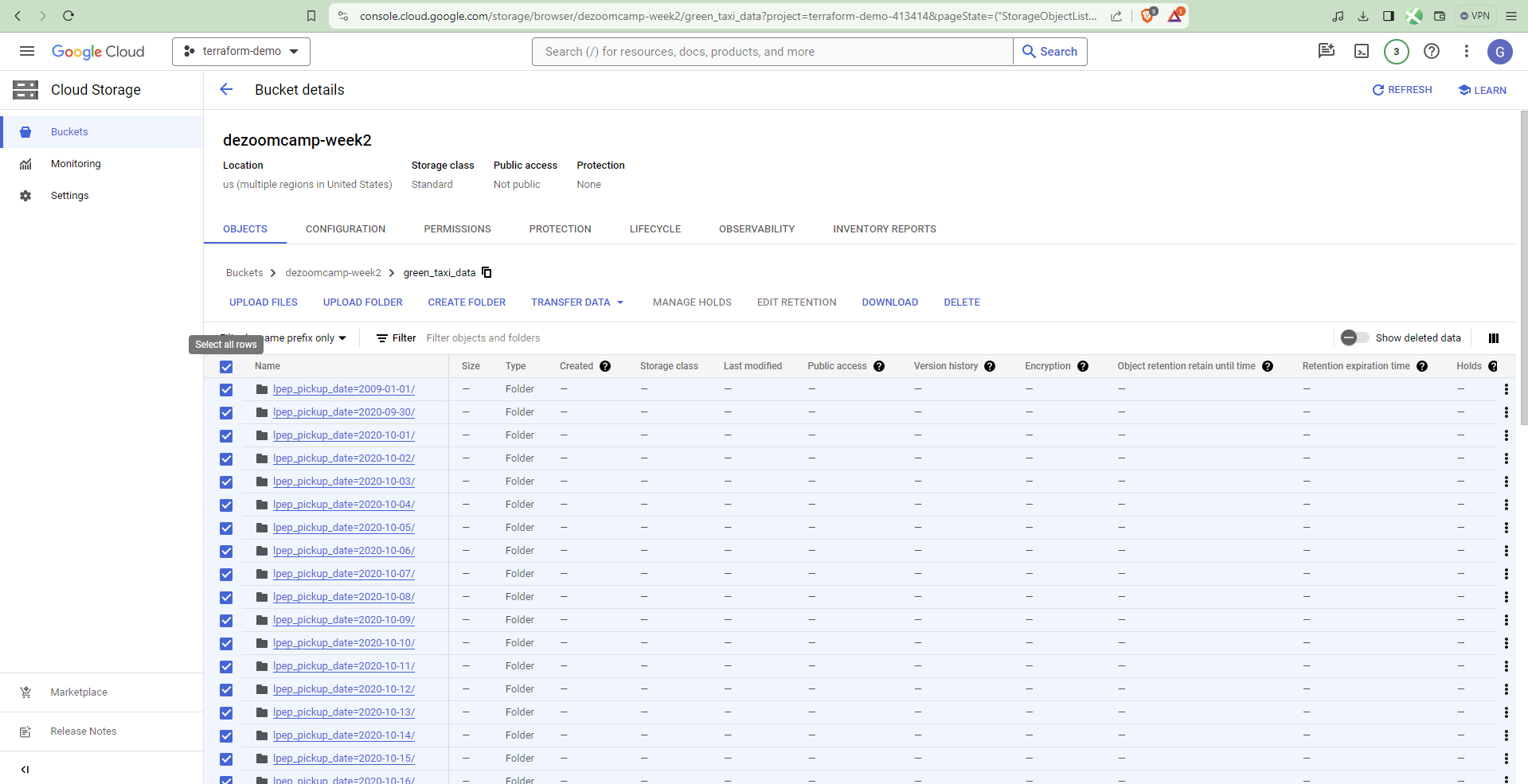Show help for Retention expiration time column
Viewport: 1528px width, 784px height.
click(1422, 366)
